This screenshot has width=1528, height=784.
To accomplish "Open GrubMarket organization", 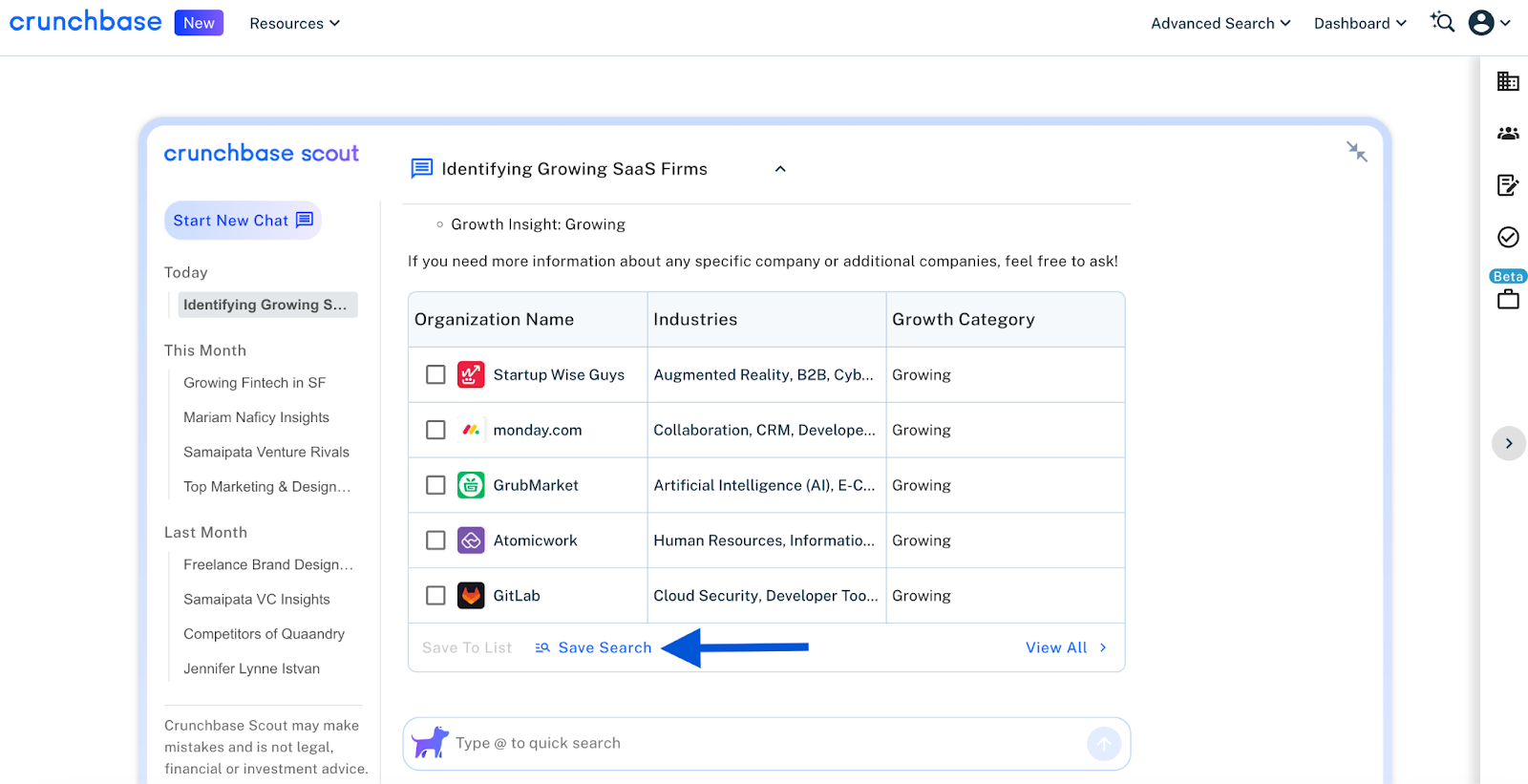I will pyautogui.click(x=536, y=485).
